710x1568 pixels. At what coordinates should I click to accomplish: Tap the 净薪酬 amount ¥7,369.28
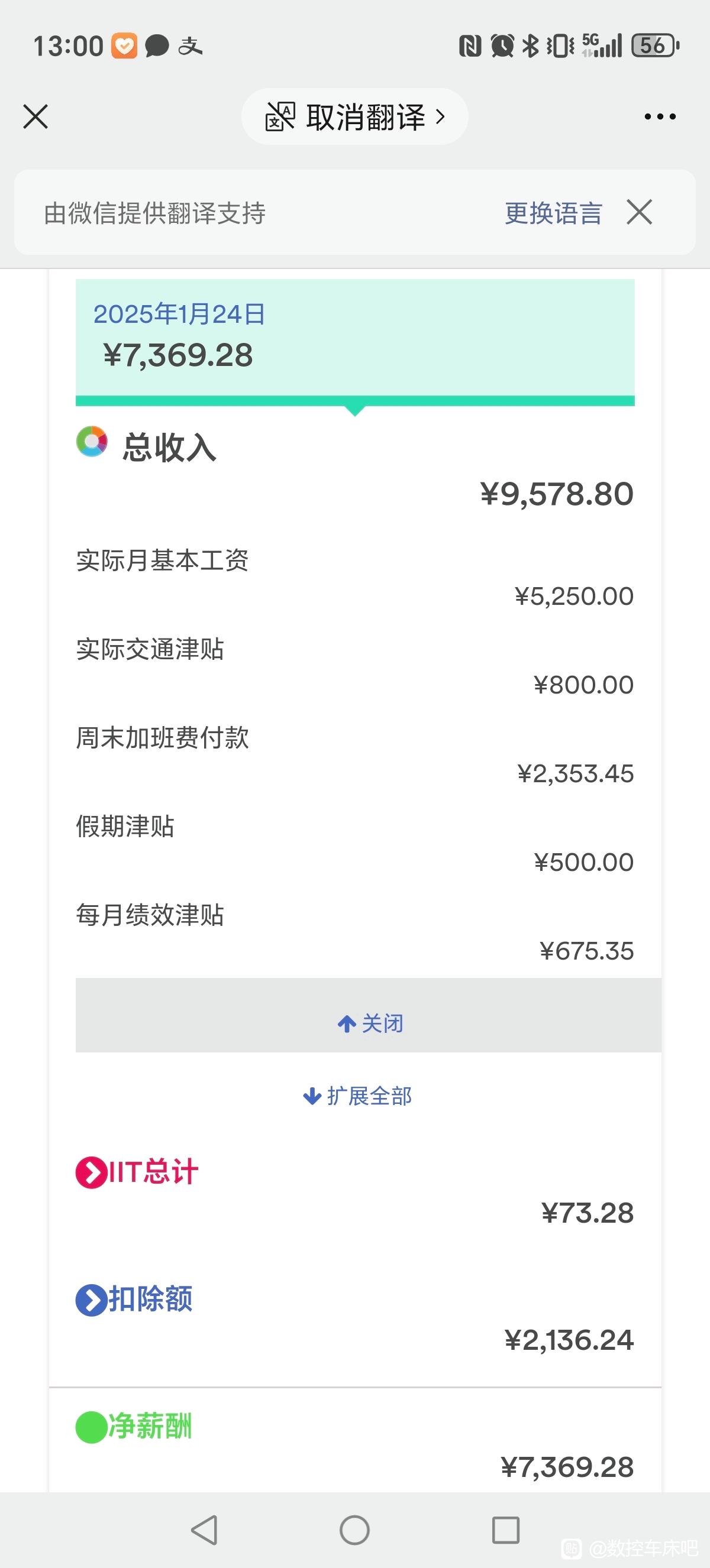[567, 1467]
